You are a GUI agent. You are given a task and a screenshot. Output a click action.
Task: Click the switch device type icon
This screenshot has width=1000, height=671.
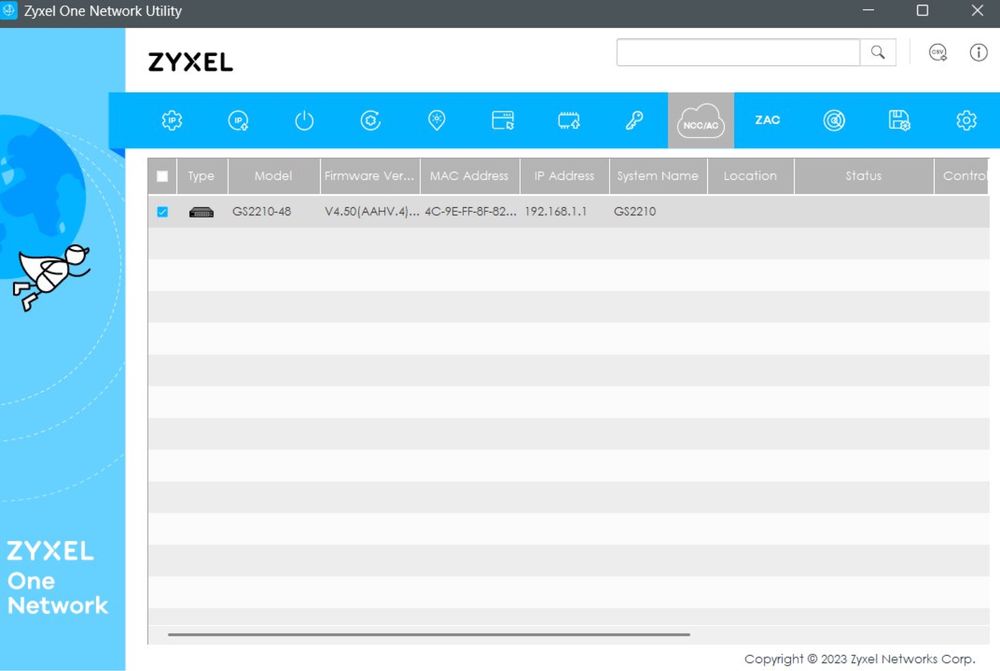click(x=201, y=212)
